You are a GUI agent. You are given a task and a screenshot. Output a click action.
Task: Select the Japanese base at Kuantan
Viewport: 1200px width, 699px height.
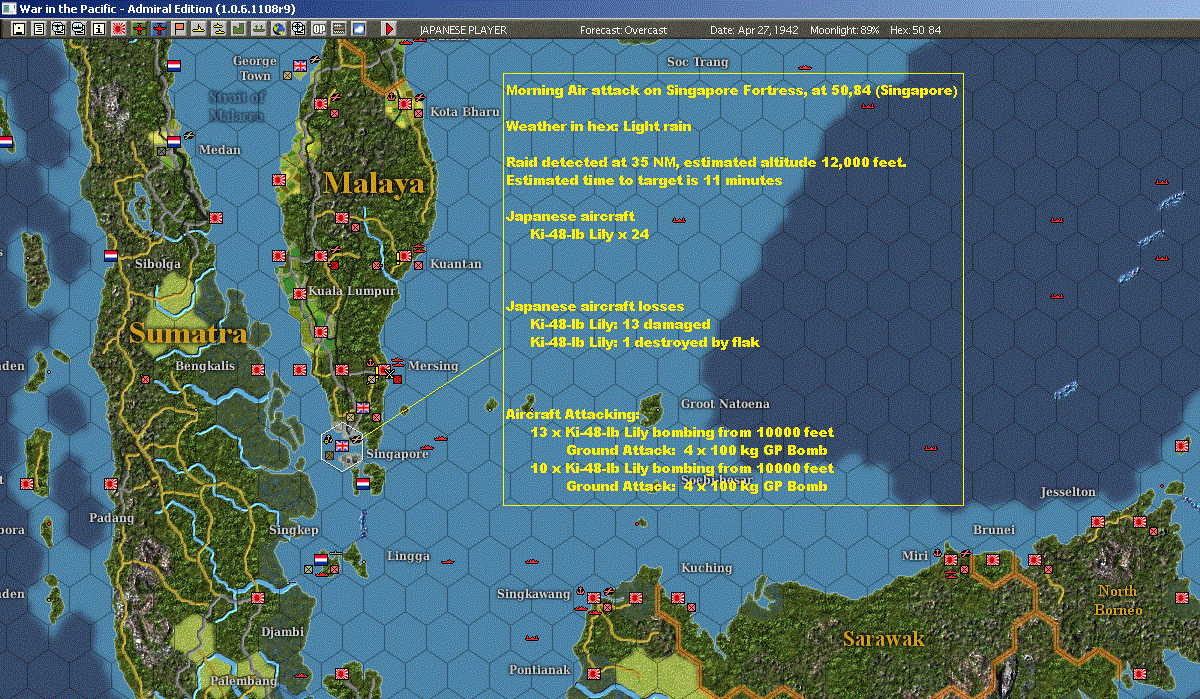(406, 257)
